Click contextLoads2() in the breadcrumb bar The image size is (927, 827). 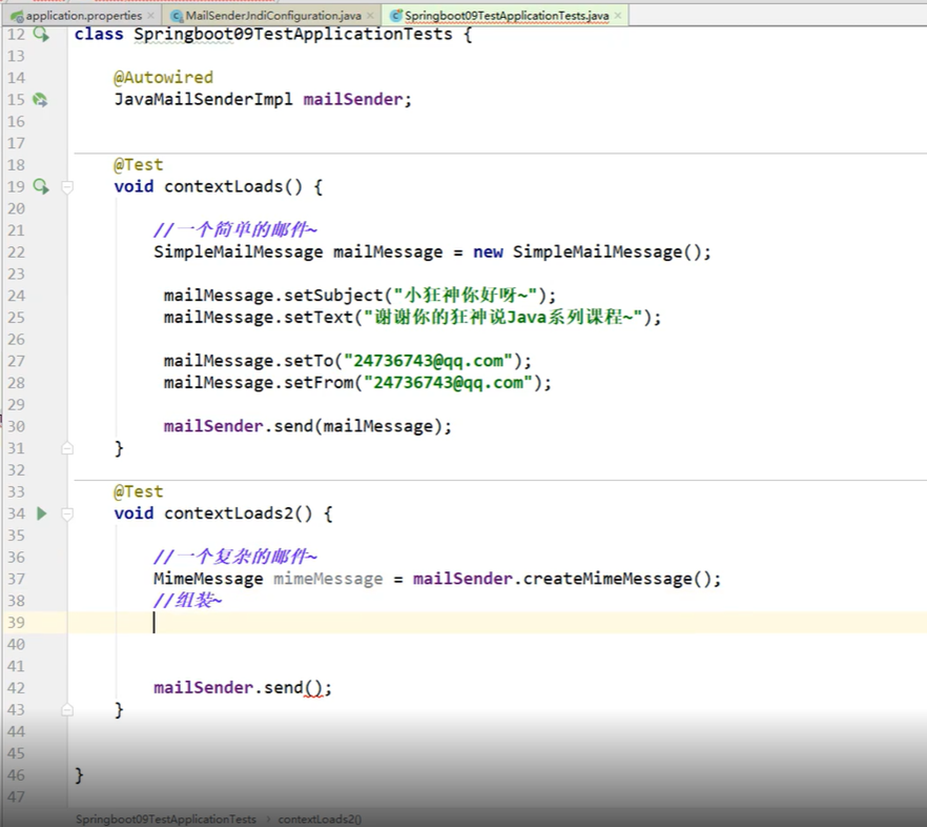click(320, 819)
